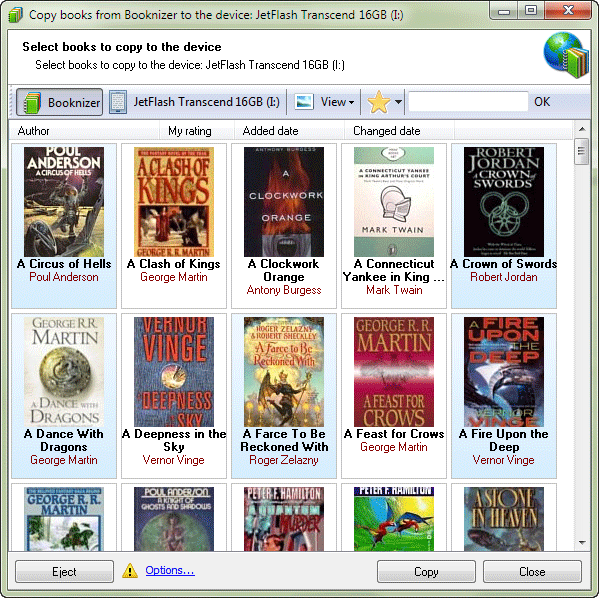Click the vertical scrollbar thumb
The width and height of the screenshot is (599, 598).
[x=582, y=151]
